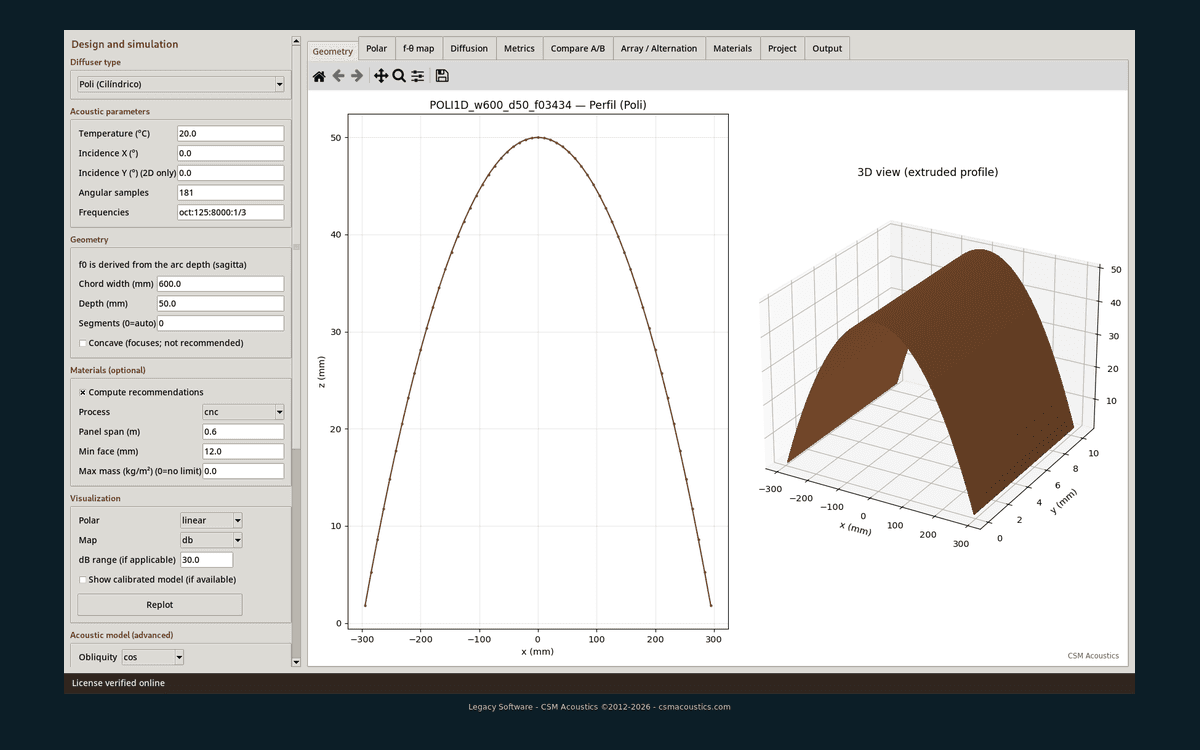Open the Diffuser type dropdown
This screenshot has width=1200, height=750.
(x=181, y=85)
